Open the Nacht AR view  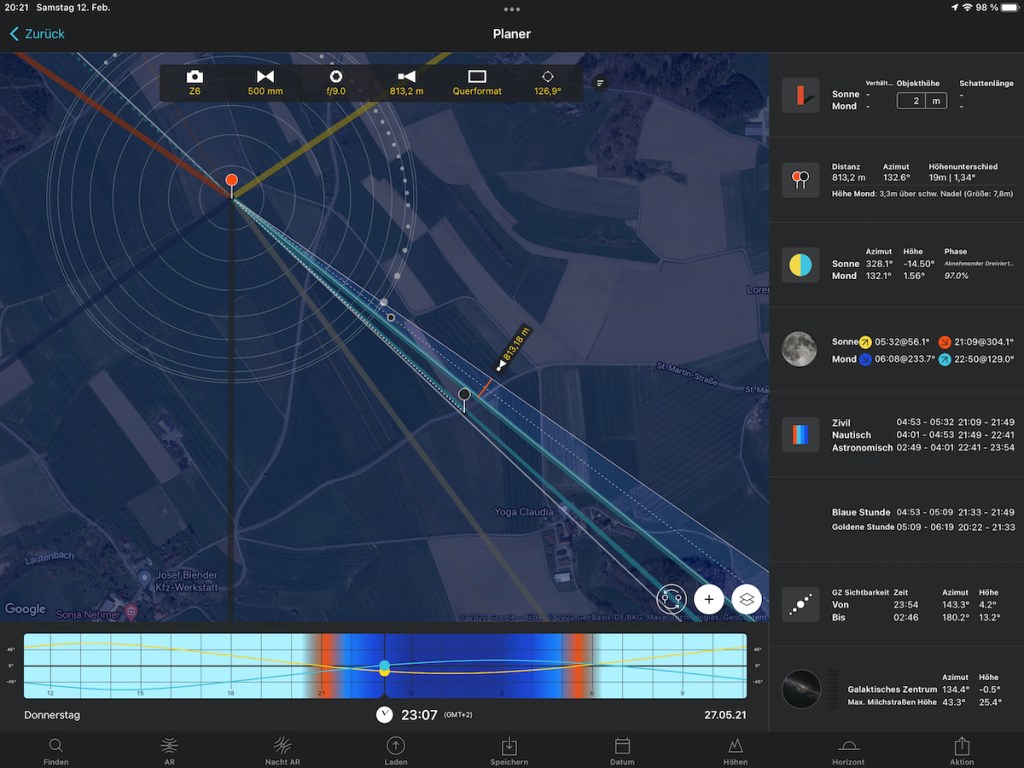[x=283, y=751]
